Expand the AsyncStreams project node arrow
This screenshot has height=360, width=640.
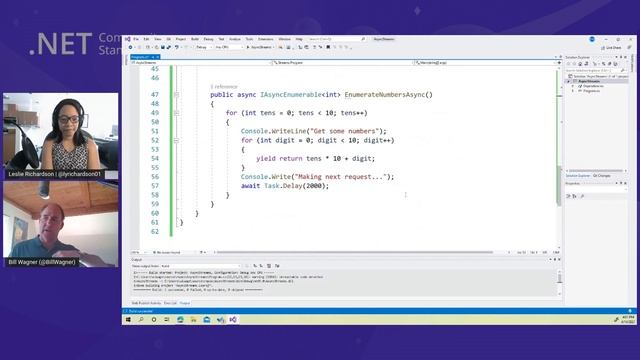tap(568, 81)
